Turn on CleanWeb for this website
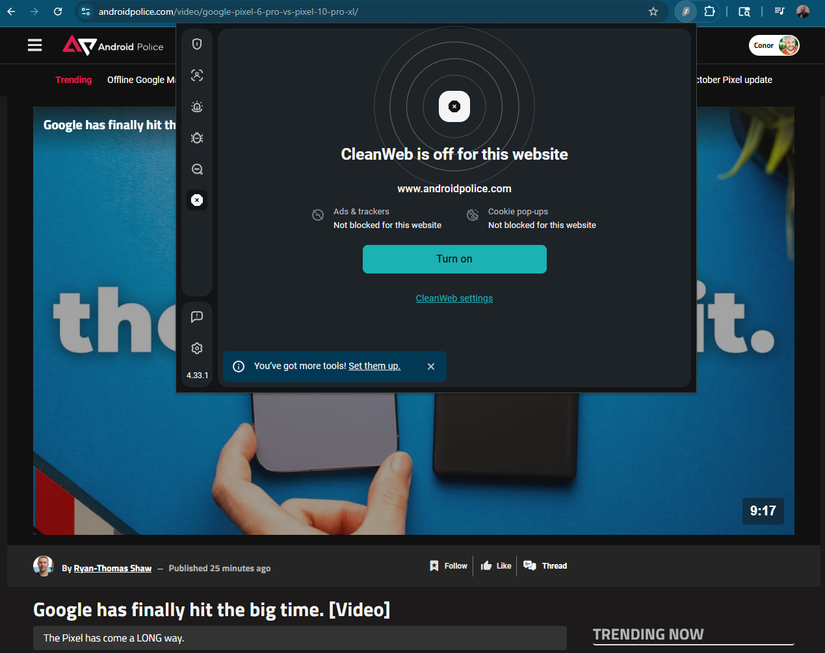Image resolution: width=825 pixels, height=653 pixels. 454,259
